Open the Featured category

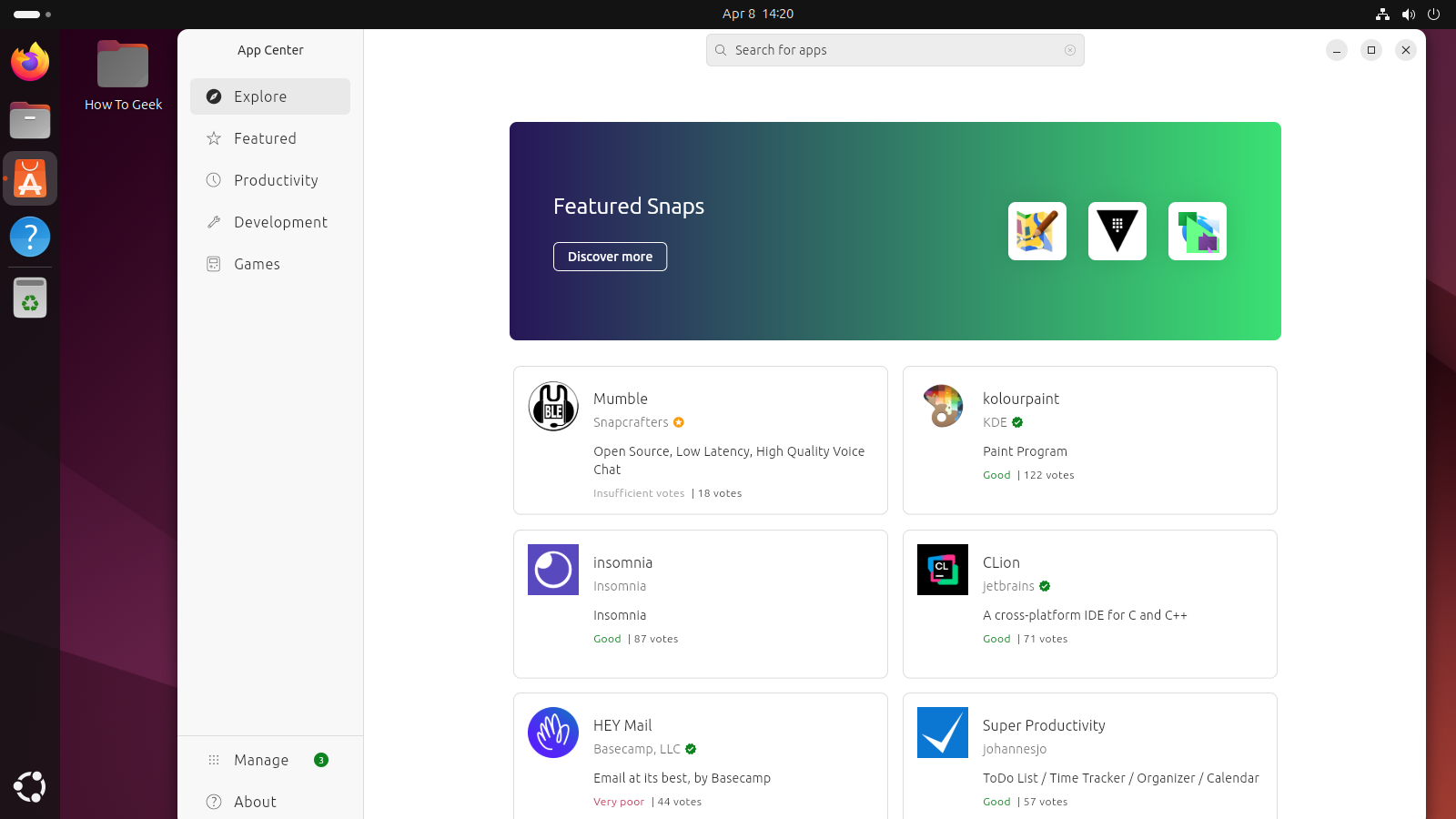point(270,138)
